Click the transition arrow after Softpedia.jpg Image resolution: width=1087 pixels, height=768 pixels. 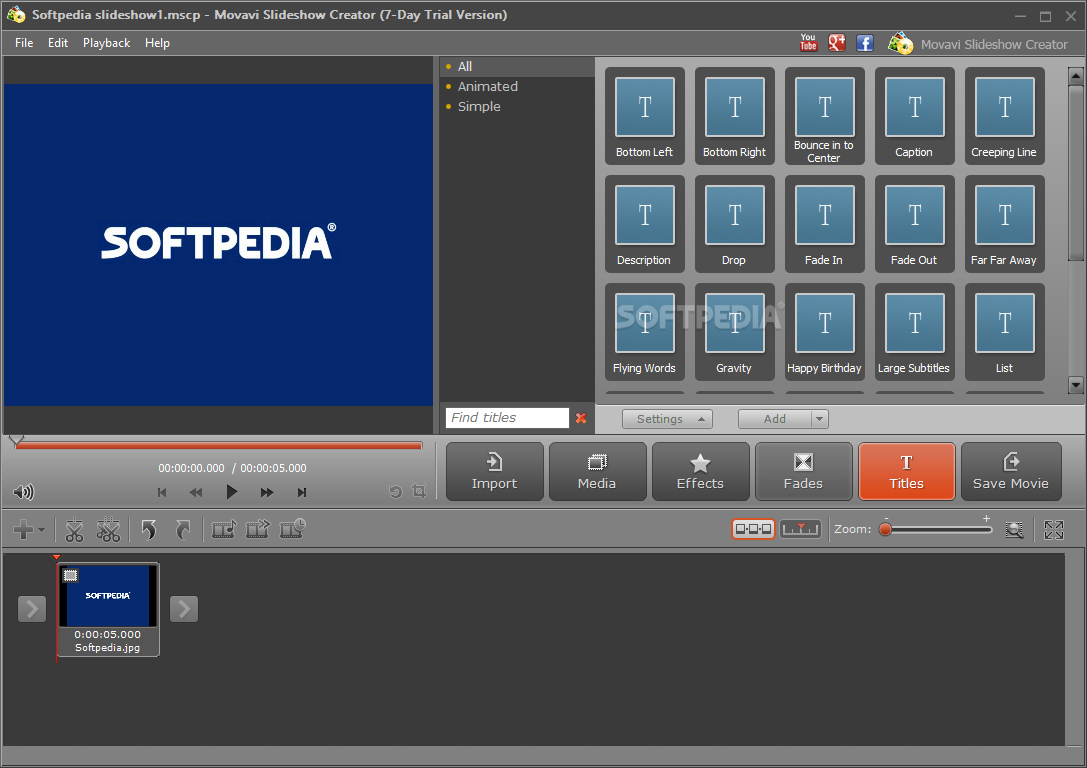(x=184, y=609)
